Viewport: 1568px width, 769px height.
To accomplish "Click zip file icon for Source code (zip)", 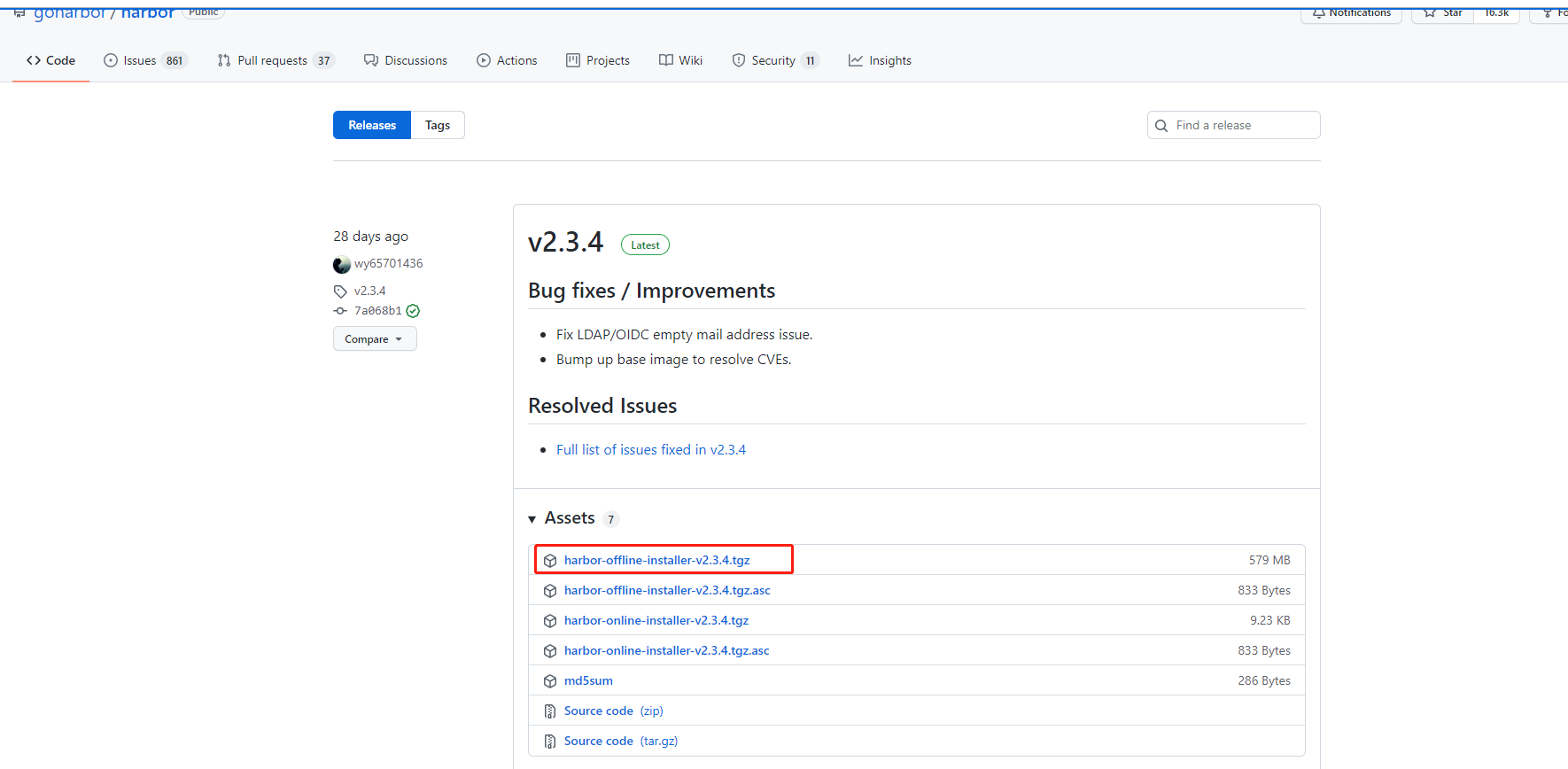I will coord(550,711).
